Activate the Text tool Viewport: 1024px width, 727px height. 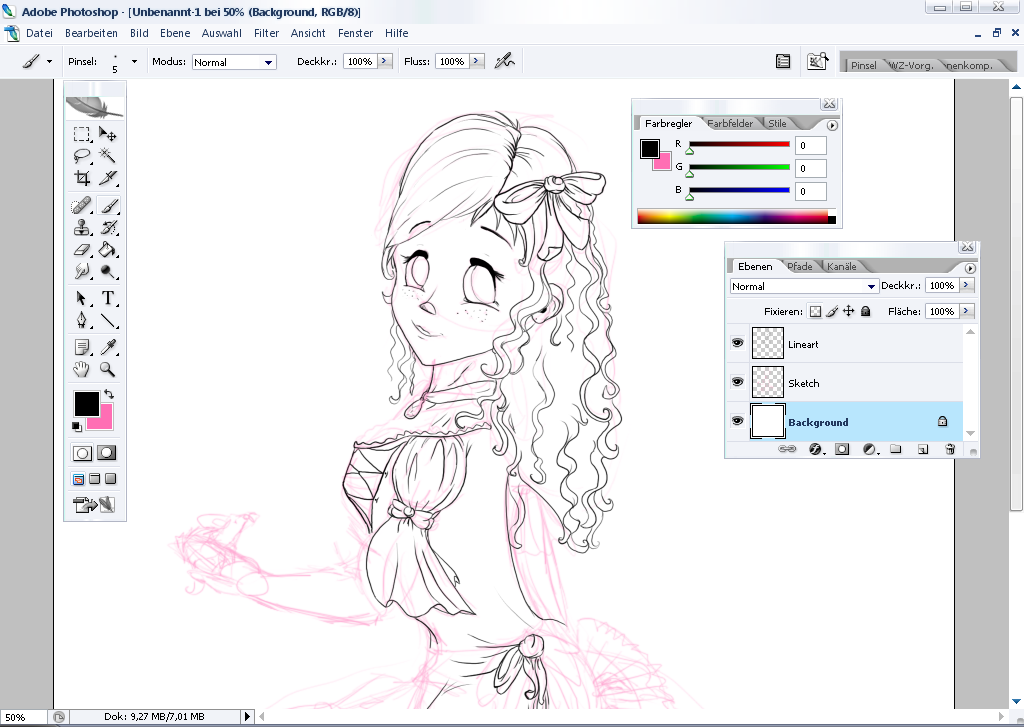click(108, 298)
